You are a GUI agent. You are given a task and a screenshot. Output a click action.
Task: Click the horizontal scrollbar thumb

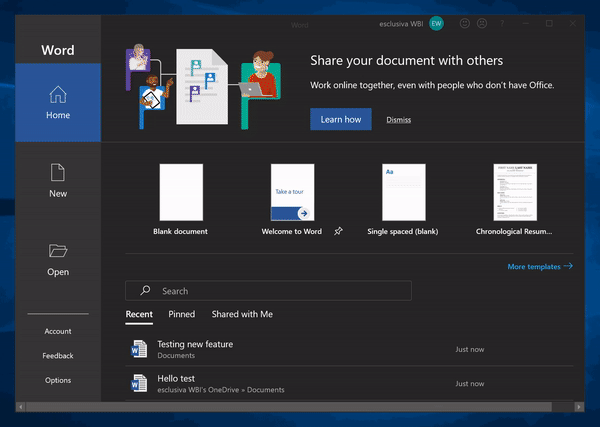pyautogui.click(x=289, y=407)
